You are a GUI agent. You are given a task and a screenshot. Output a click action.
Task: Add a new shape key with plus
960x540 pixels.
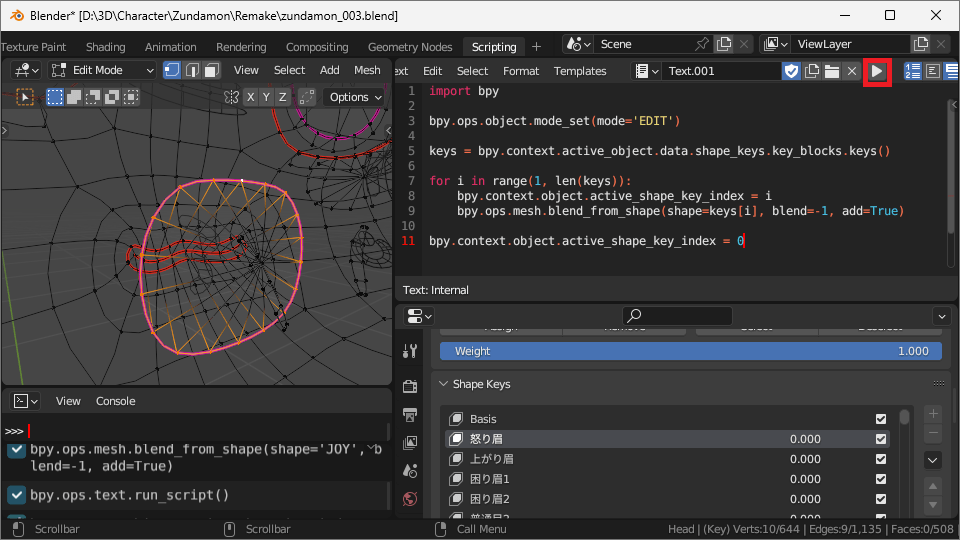(x=933, y=413)
